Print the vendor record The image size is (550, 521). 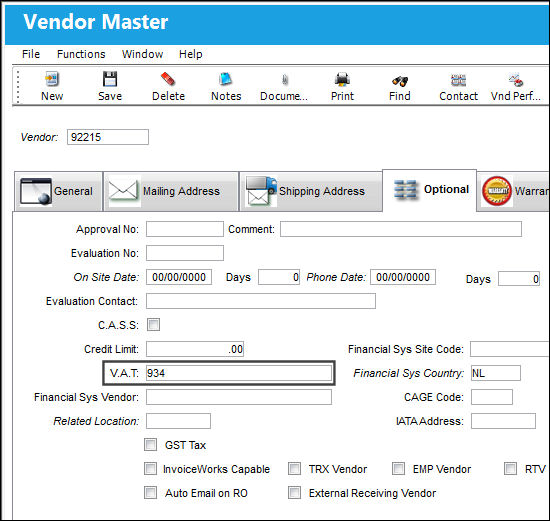pyautogui.click(x=342, y=79)
